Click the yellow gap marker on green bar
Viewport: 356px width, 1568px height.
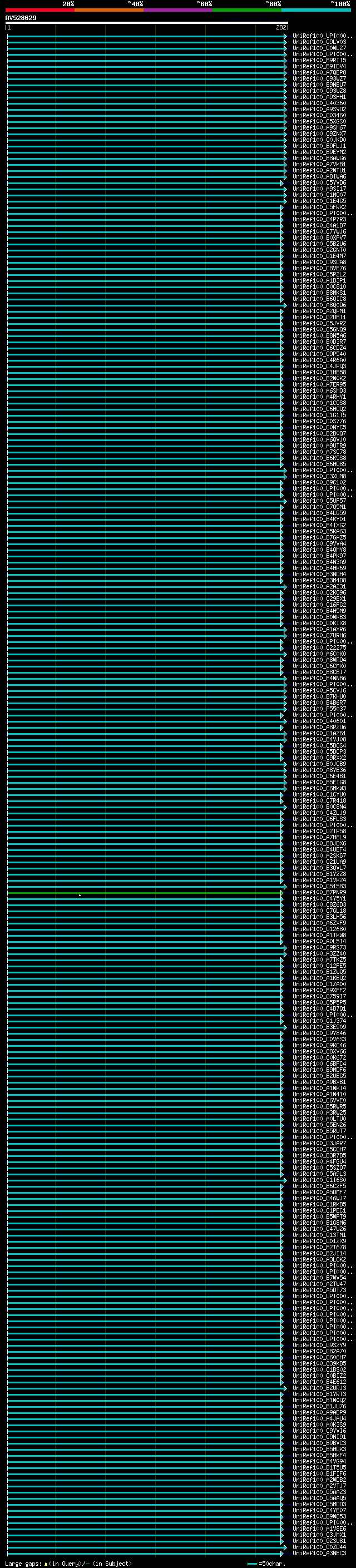point(80,895)
